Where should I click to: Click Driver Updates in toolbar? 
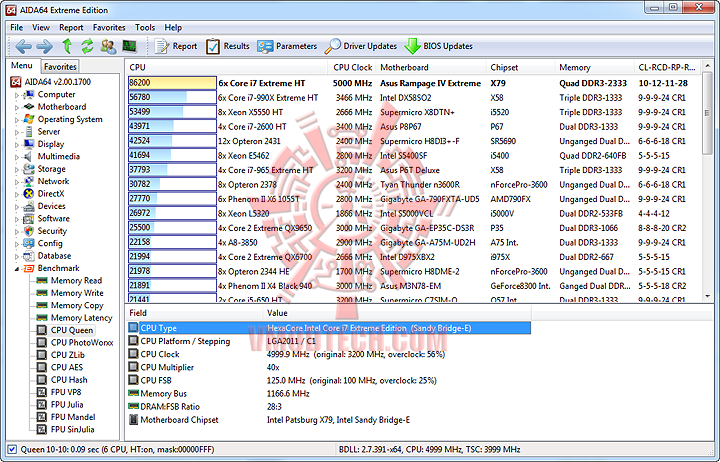[360, 46]
